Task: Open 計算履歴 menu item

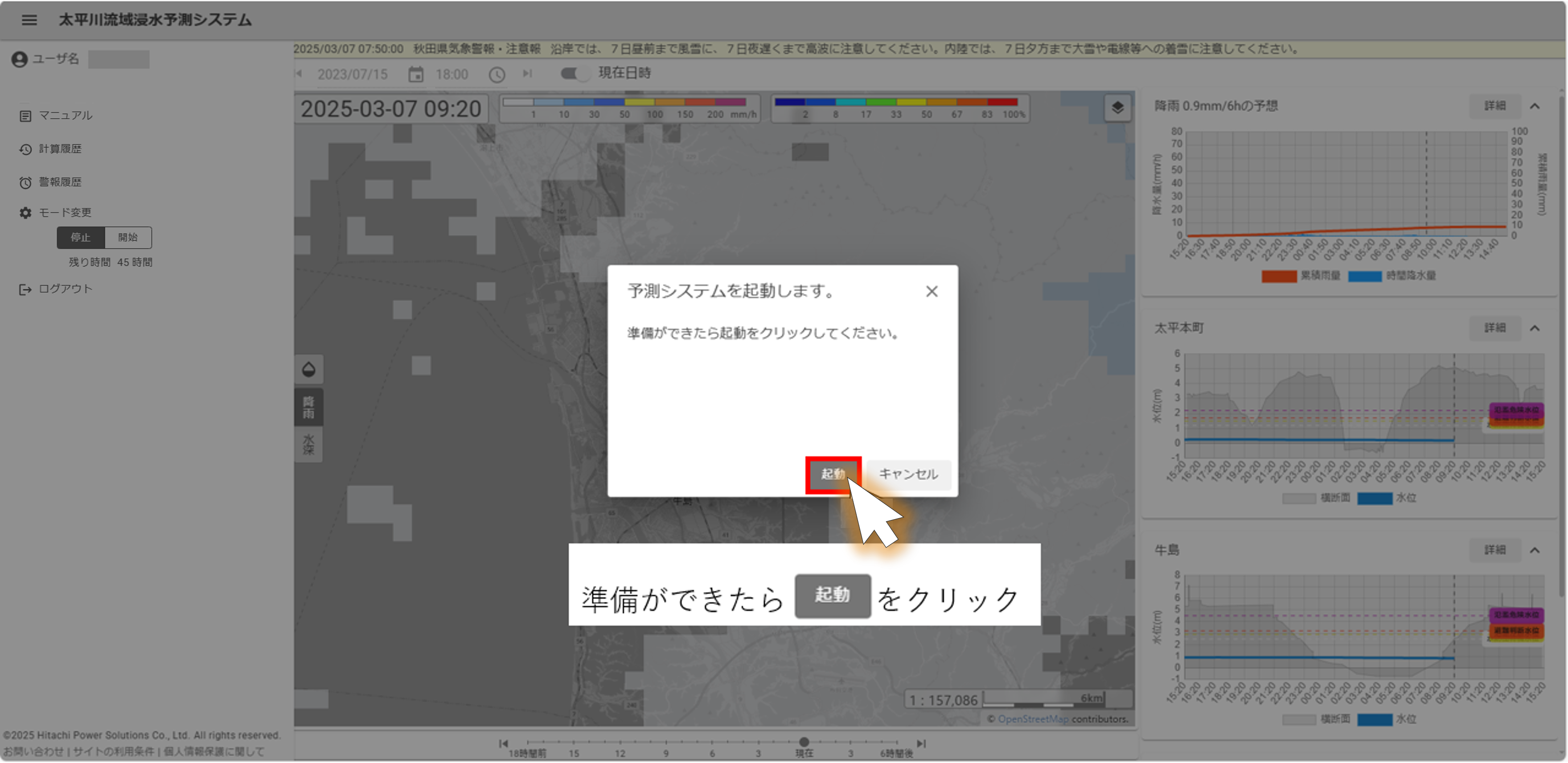Action: click(60, 149)
